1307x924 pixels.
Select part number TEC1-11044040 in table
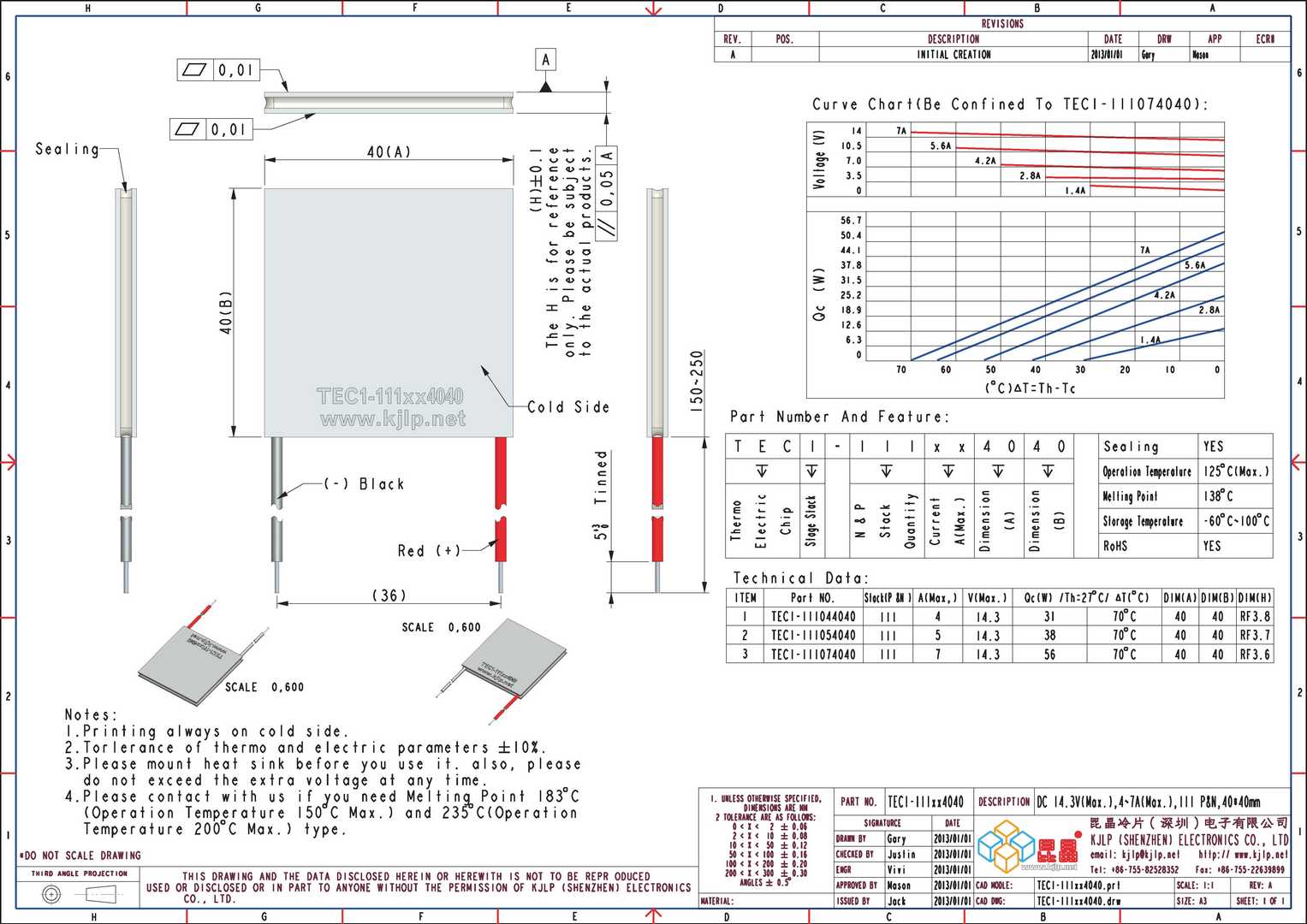tap(812, 617)
